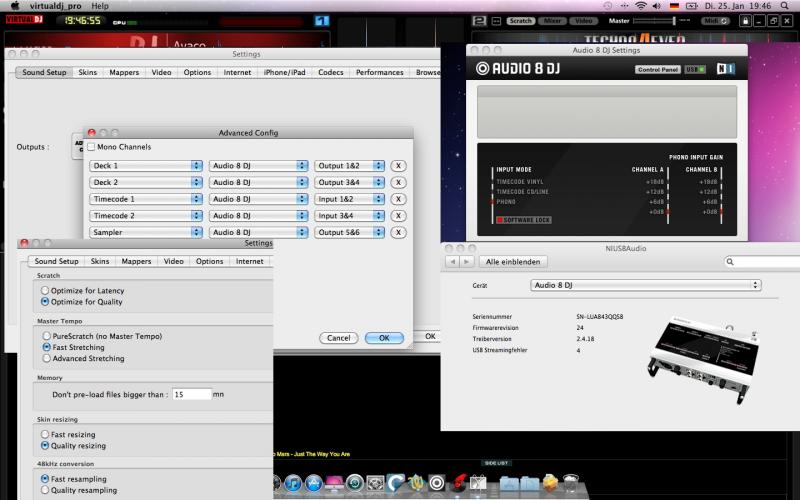Image resolution: width=800 pixels, height=500 pixels.
Task: Click the Audio 8 DJ circular logo
Action: pyautogui.click(x=482, y=68)
